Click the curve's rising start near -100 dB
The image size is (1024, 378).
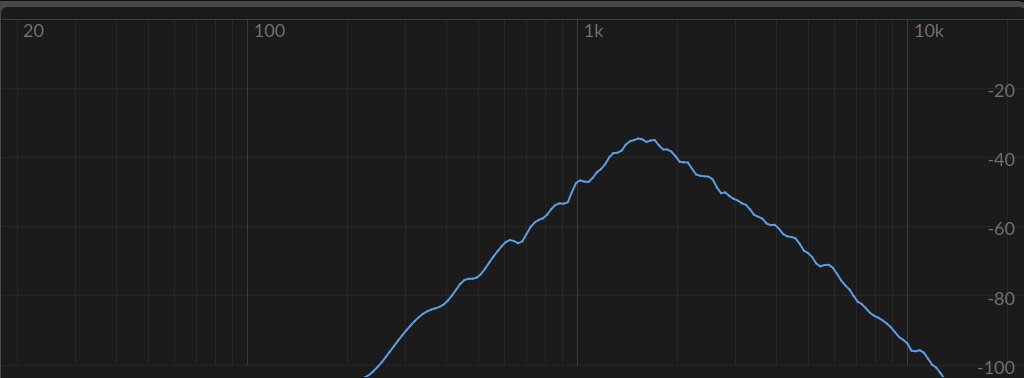368,375
